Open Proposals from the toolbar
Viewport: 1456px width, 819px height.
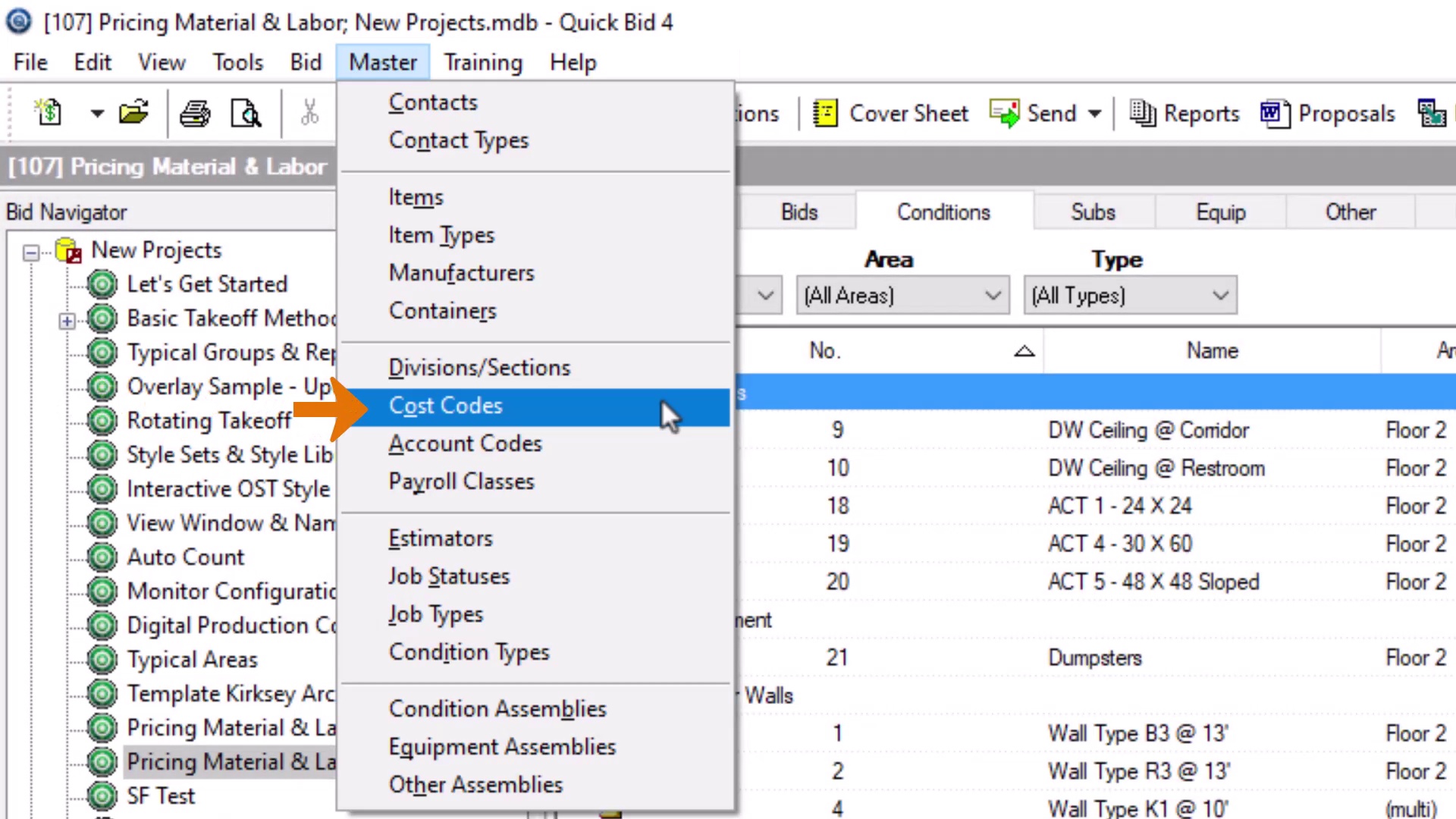1328,114
